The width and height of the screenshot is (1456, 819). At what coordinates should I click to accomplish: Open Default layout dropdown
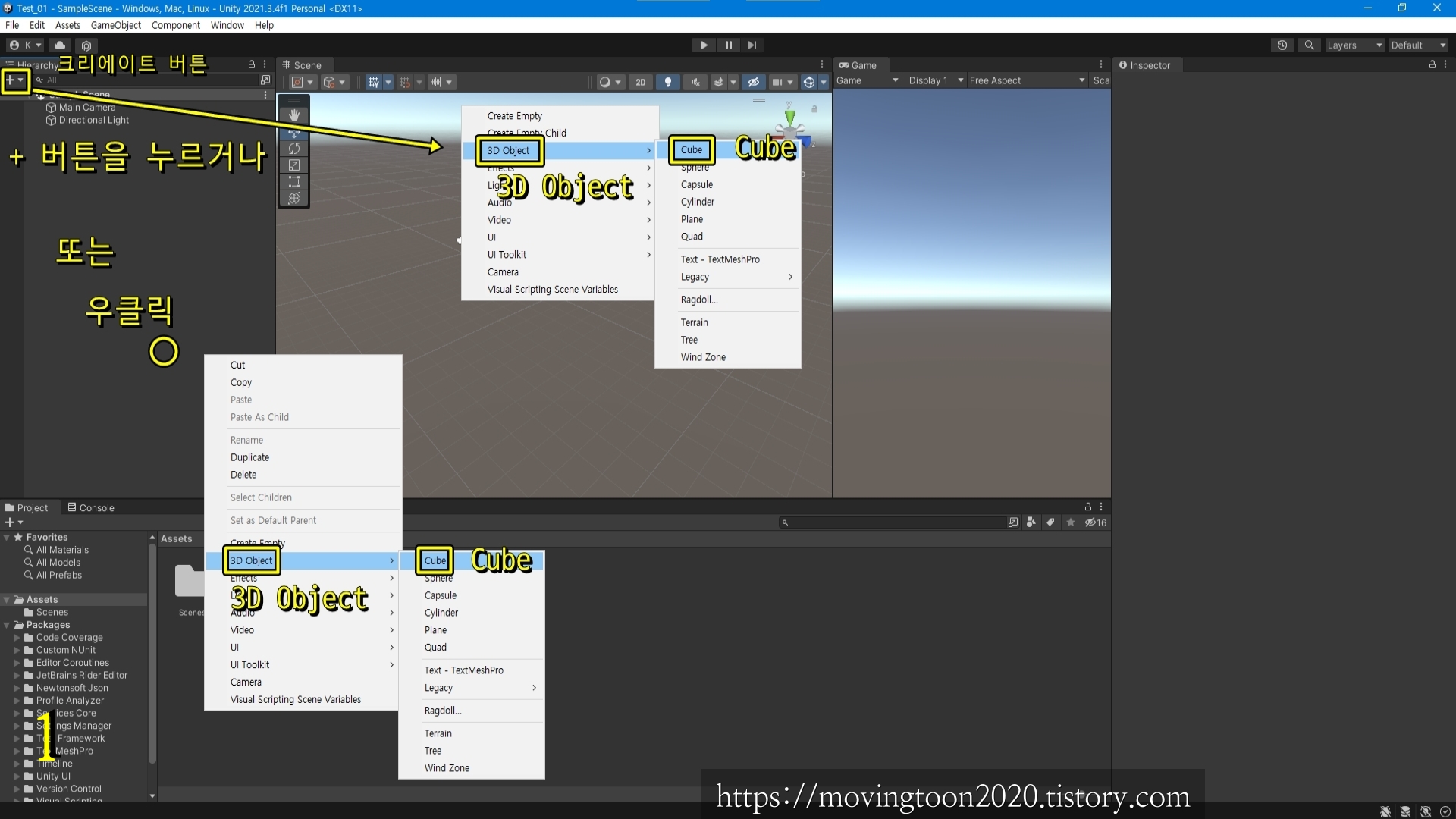click(1419, 45)
